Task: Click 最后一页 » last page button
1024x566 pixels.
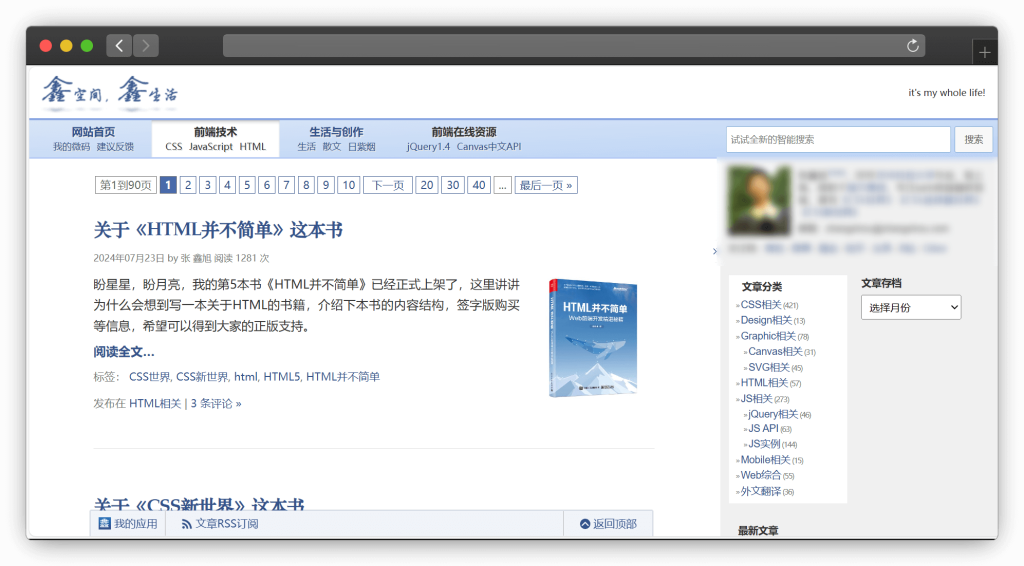Action: [x=546, y=185]
